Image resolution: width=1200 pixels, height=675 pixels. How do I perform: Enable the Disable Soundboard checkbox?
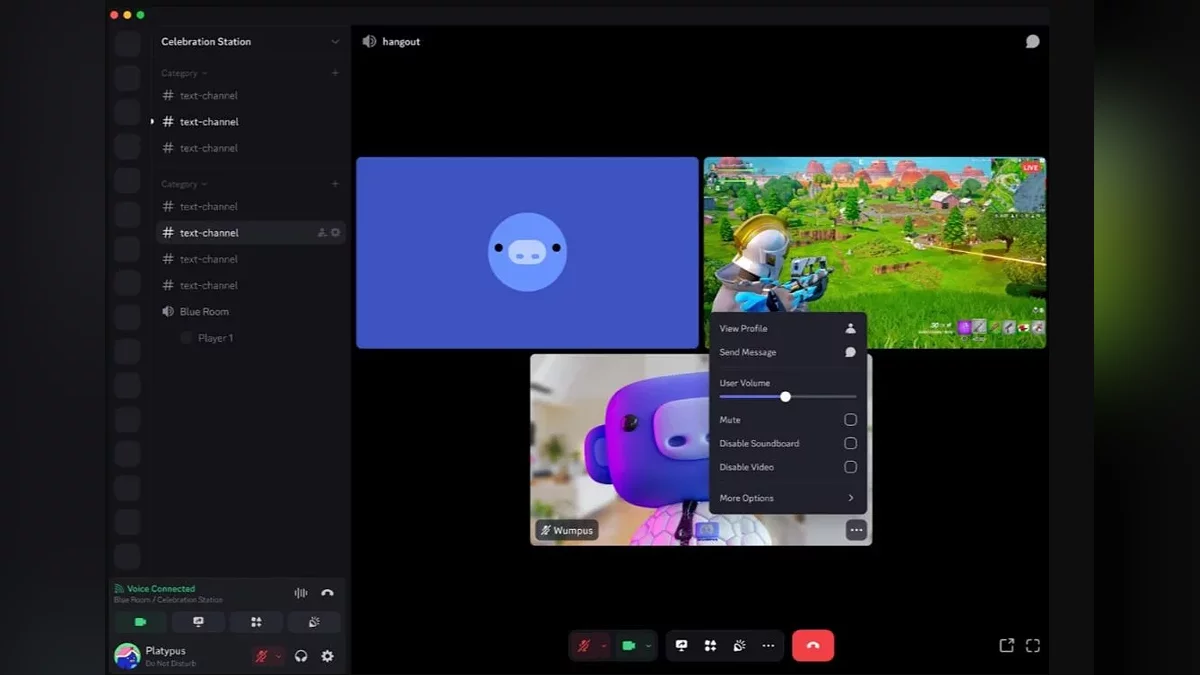tap(850, 443)
